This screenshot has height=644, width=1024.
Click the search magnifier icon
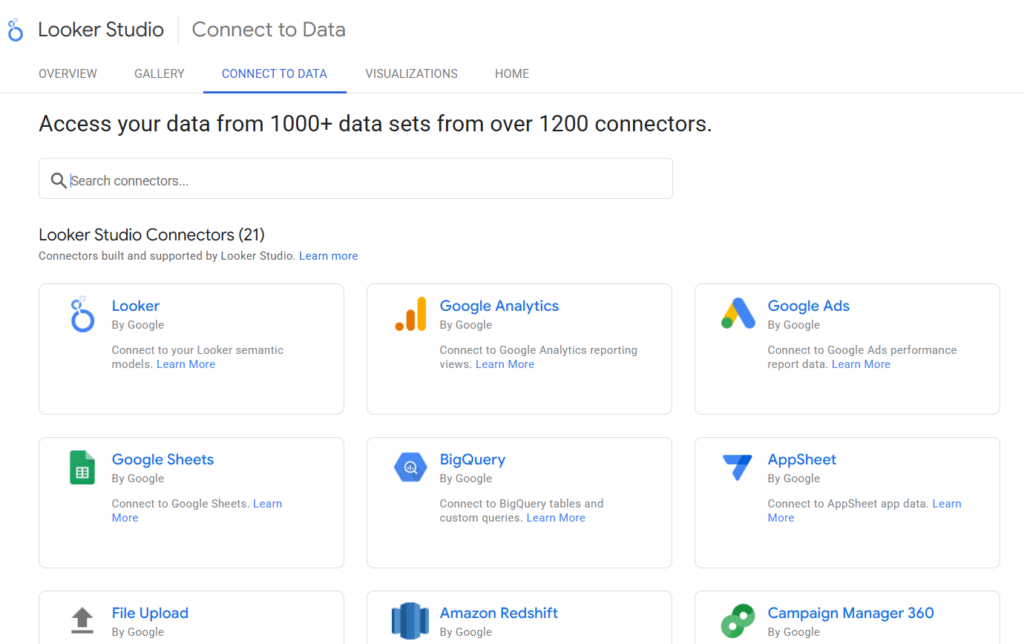58,180
